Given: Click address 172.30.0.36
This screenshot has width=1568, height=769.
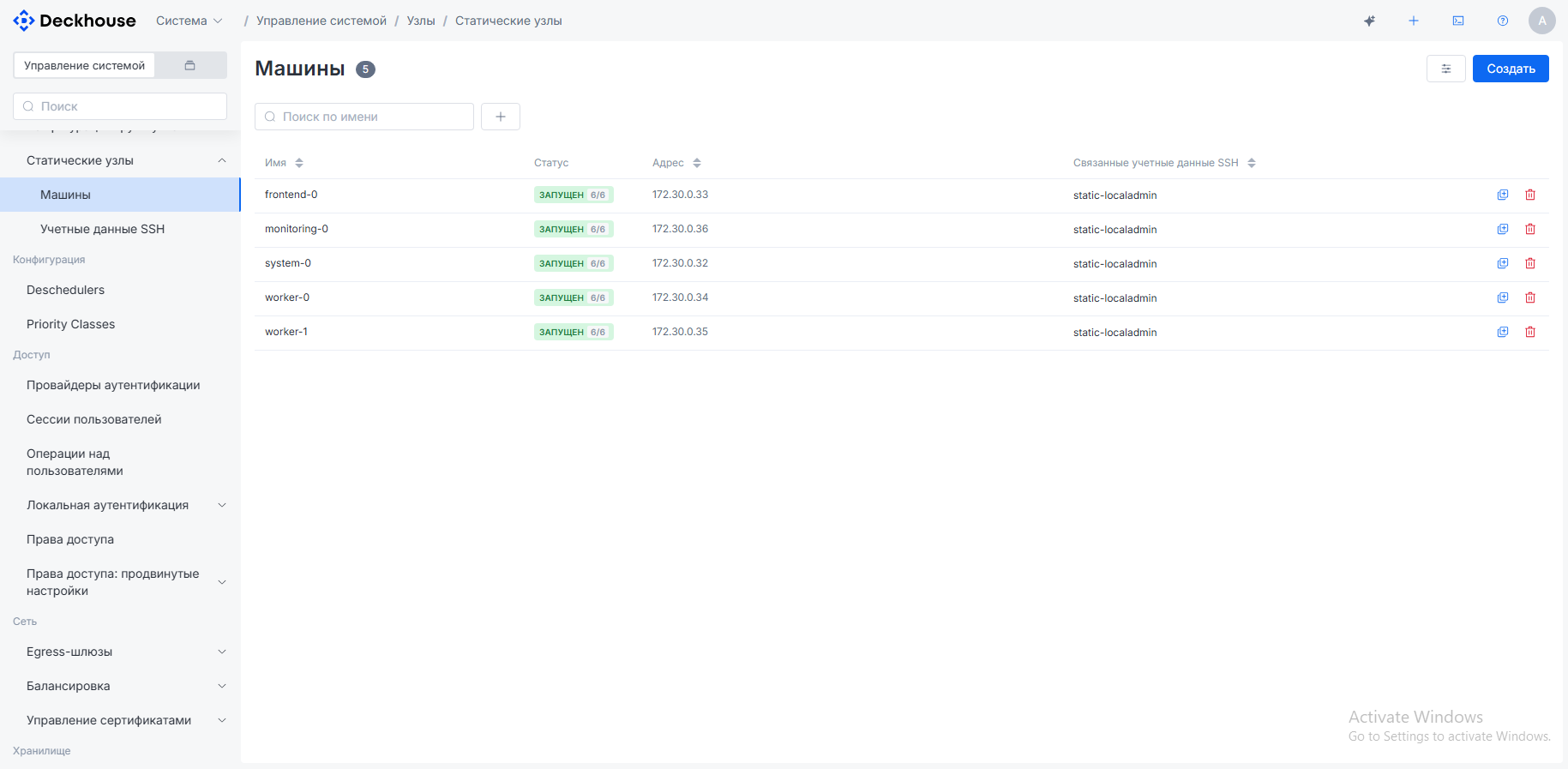Looking at the screenshot, I should pos(680,229).
